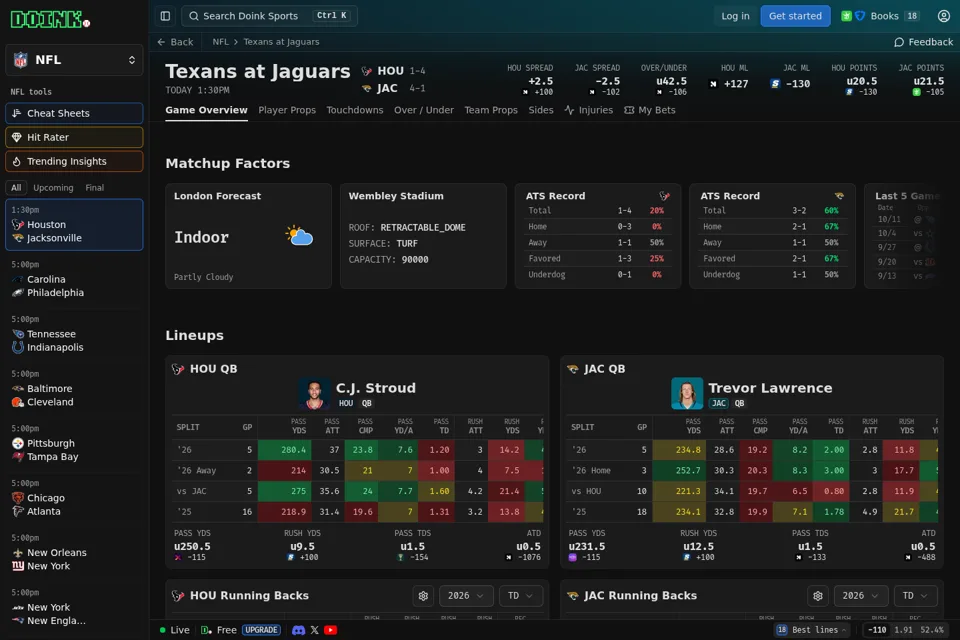Switch to the Touchdowns tab
The image size is (960, 640).
tap(354, 110)
